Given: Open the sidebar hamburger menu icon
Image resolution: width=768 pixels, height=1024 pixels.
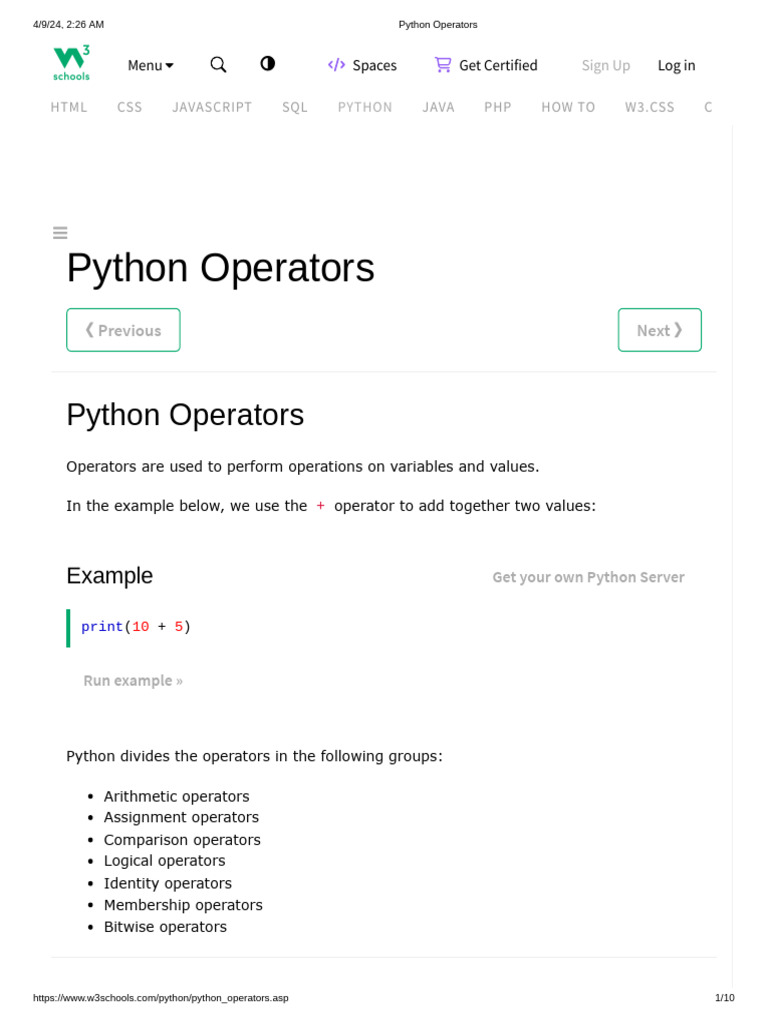Looking at the screenshot, I should pyautogui.click(x=60, y=233).
